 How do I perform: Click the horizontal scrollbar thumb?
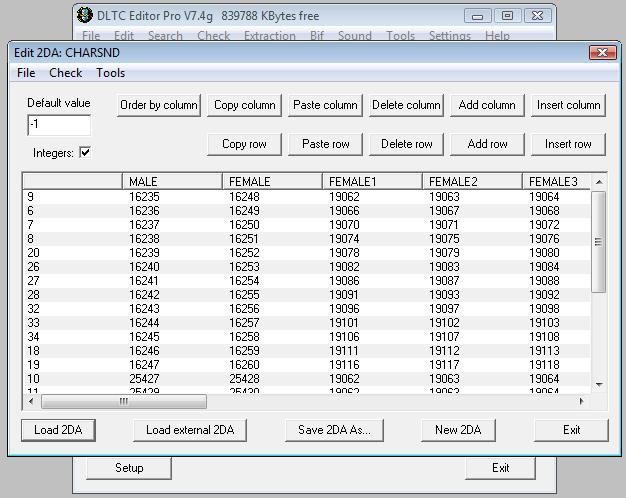[123, 402]
